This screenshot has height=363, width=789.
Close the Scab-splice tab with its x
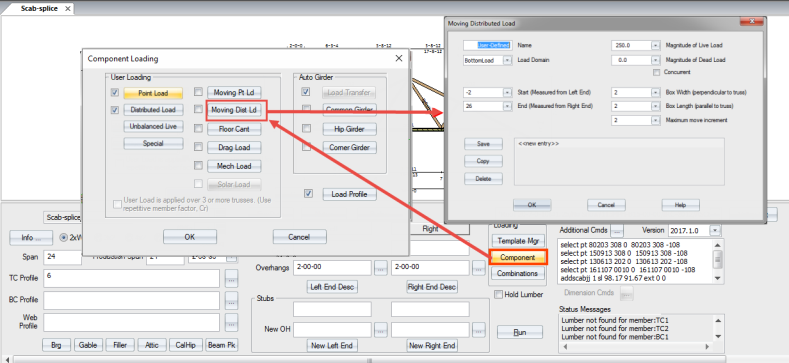point(68,9)
